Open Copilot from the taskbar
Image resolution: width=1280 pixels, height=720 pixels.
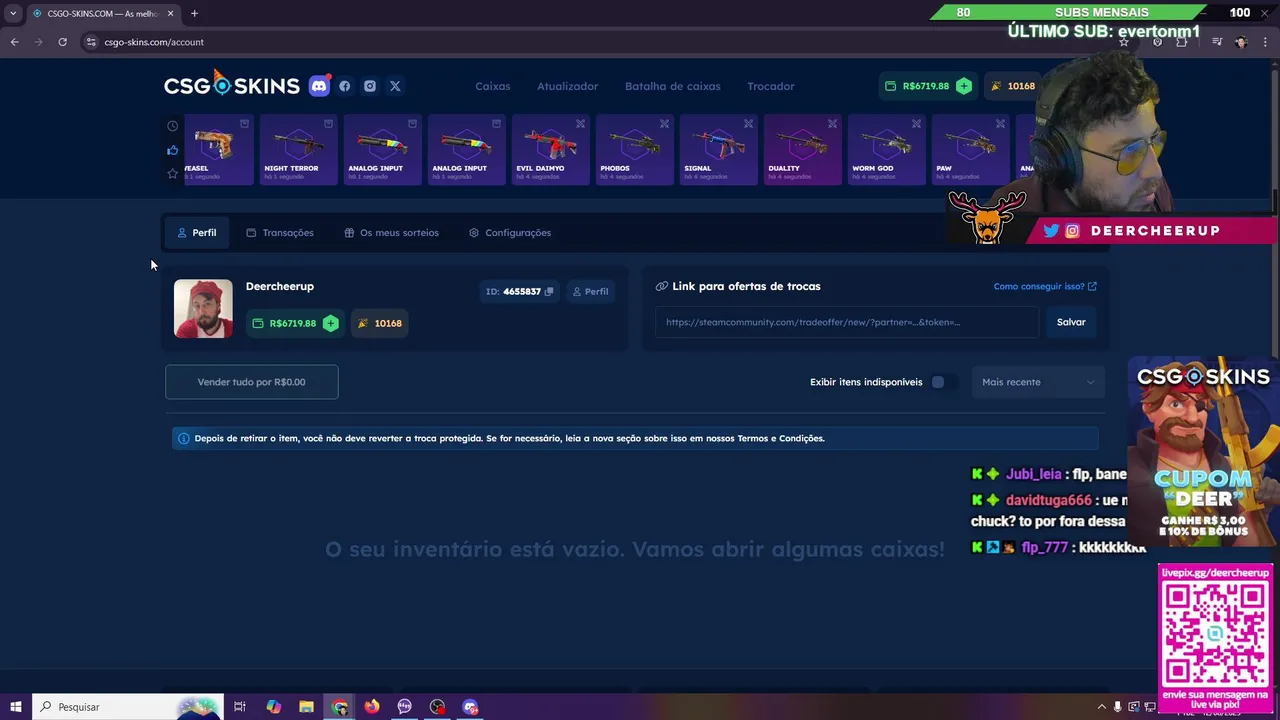(273, 707)
